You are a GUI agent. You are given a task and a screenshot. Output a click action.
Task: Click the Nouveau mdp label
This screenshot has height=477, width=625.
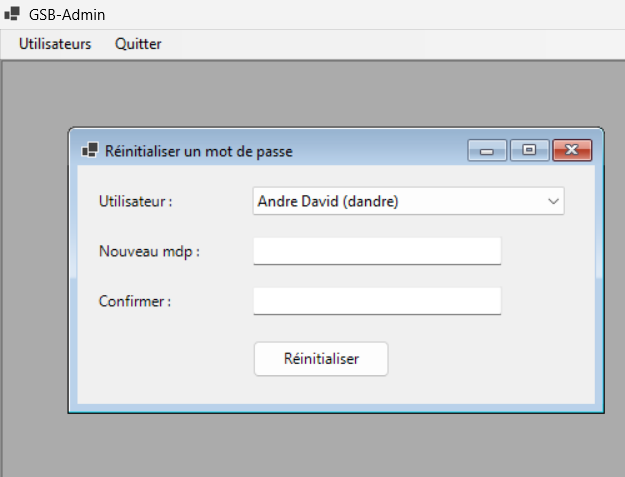tap(150, 251)
